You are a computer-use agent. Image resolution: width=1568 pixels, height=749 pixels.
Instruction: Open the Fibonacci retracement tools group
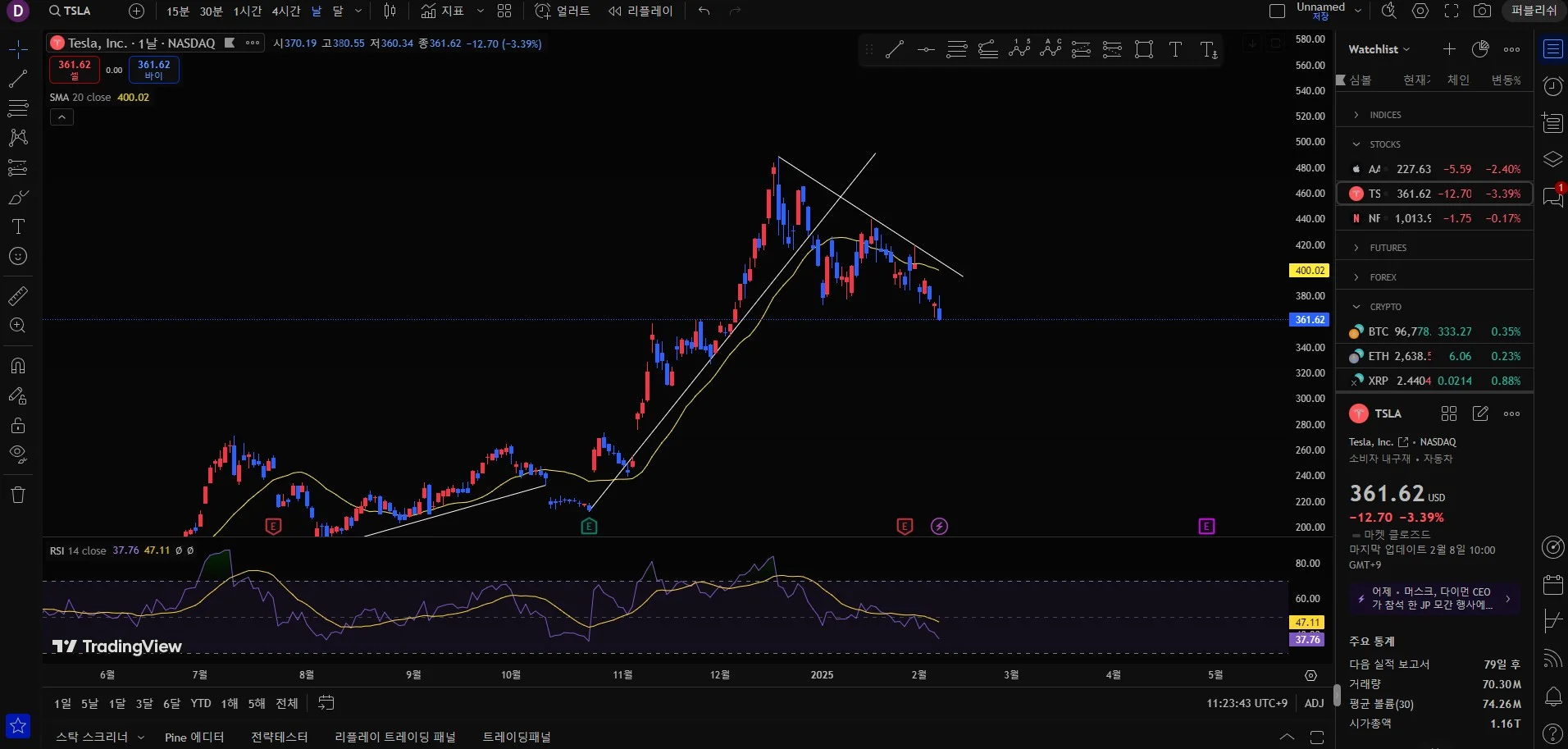[x=18, y=107]
